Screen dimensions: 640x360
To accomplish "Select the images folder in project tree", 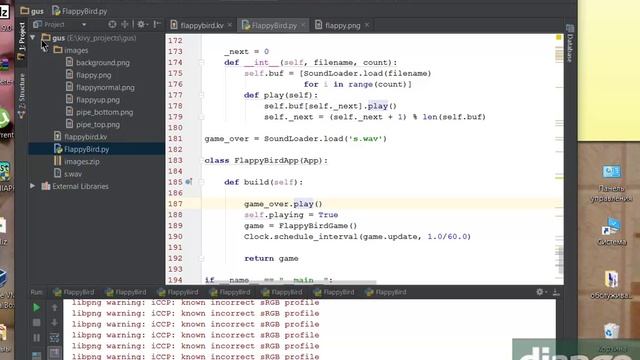I will click(x=71, y=50).
